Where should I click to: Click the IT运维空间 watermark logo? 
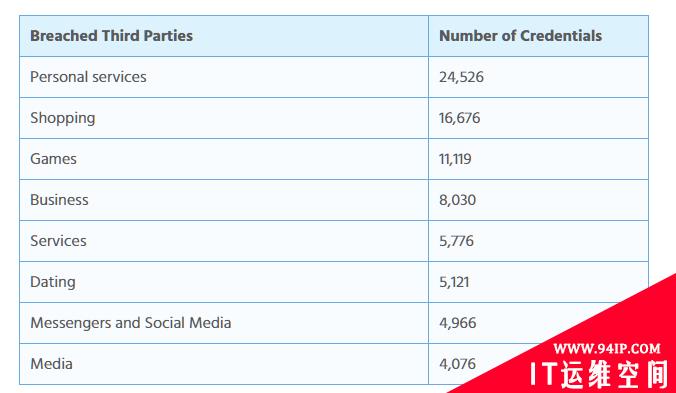click(x=599, y=374)
